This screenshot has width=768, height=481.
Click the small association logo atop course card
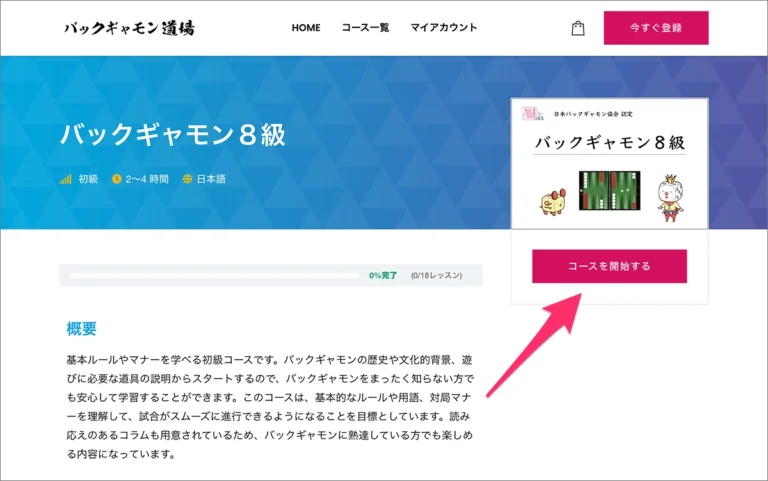(530, 114)
